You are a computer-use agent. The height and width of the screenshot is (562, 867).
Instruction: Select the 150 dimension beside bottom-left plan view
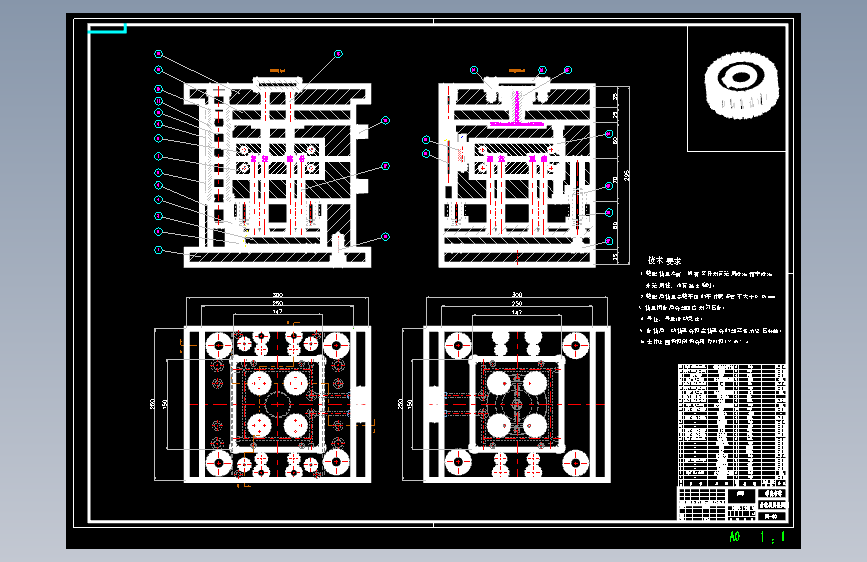click(x=165, y=404)
